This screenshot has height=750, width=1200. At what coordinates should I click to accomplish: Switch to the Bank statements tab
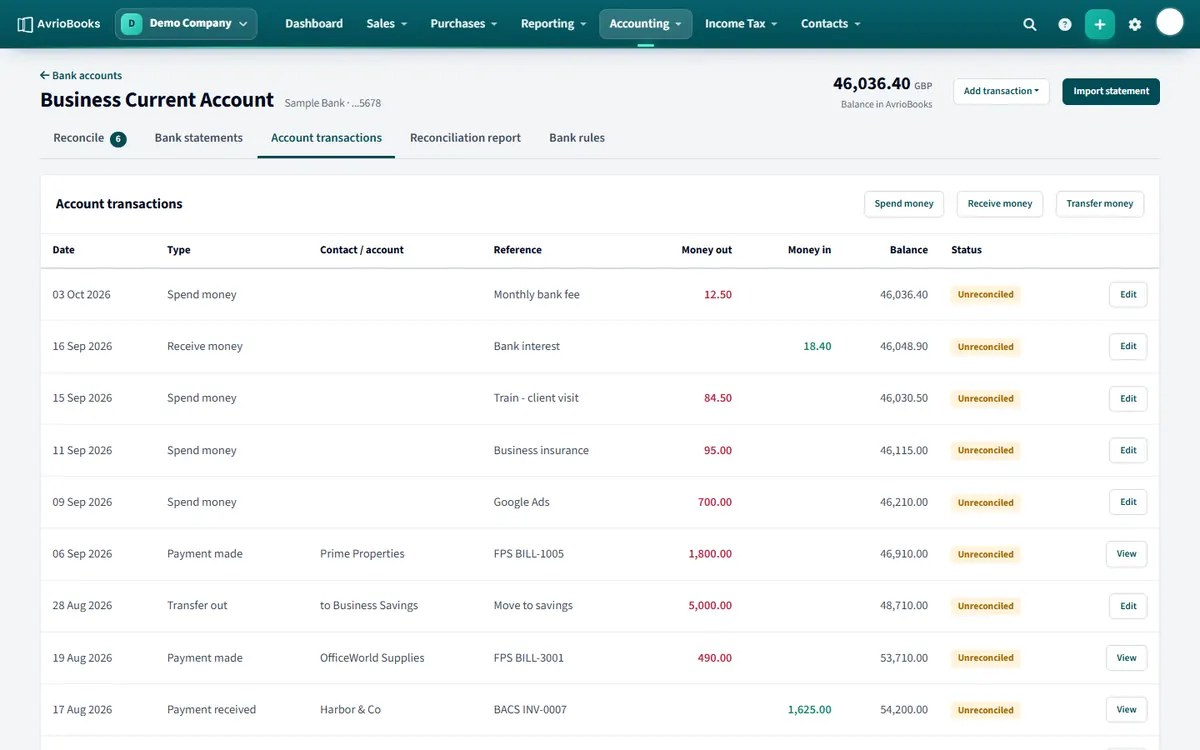[x=199, y=138]
